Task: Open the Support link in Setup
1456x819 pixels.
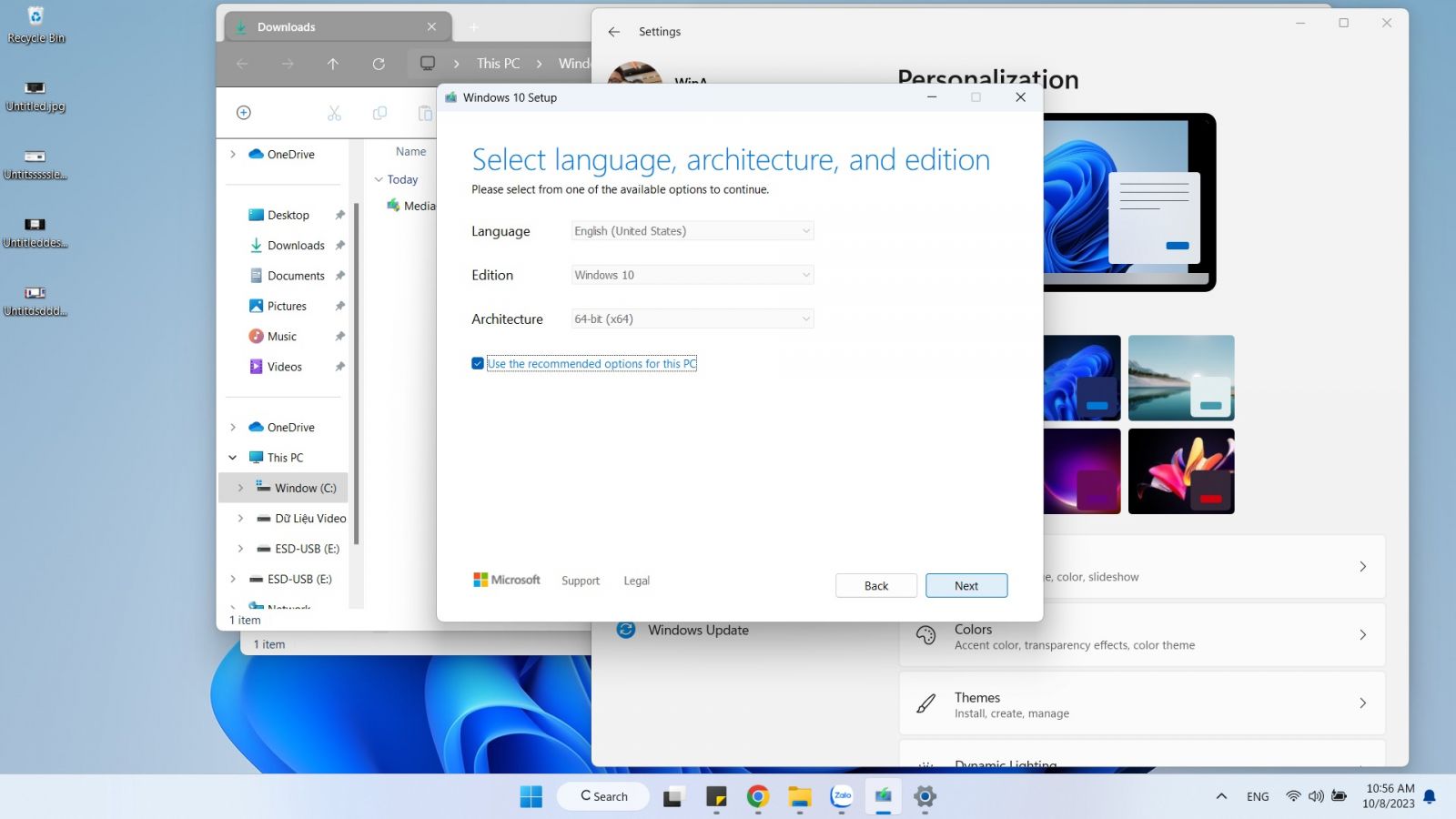Action: pyautogui.click(x=581, y=581)
